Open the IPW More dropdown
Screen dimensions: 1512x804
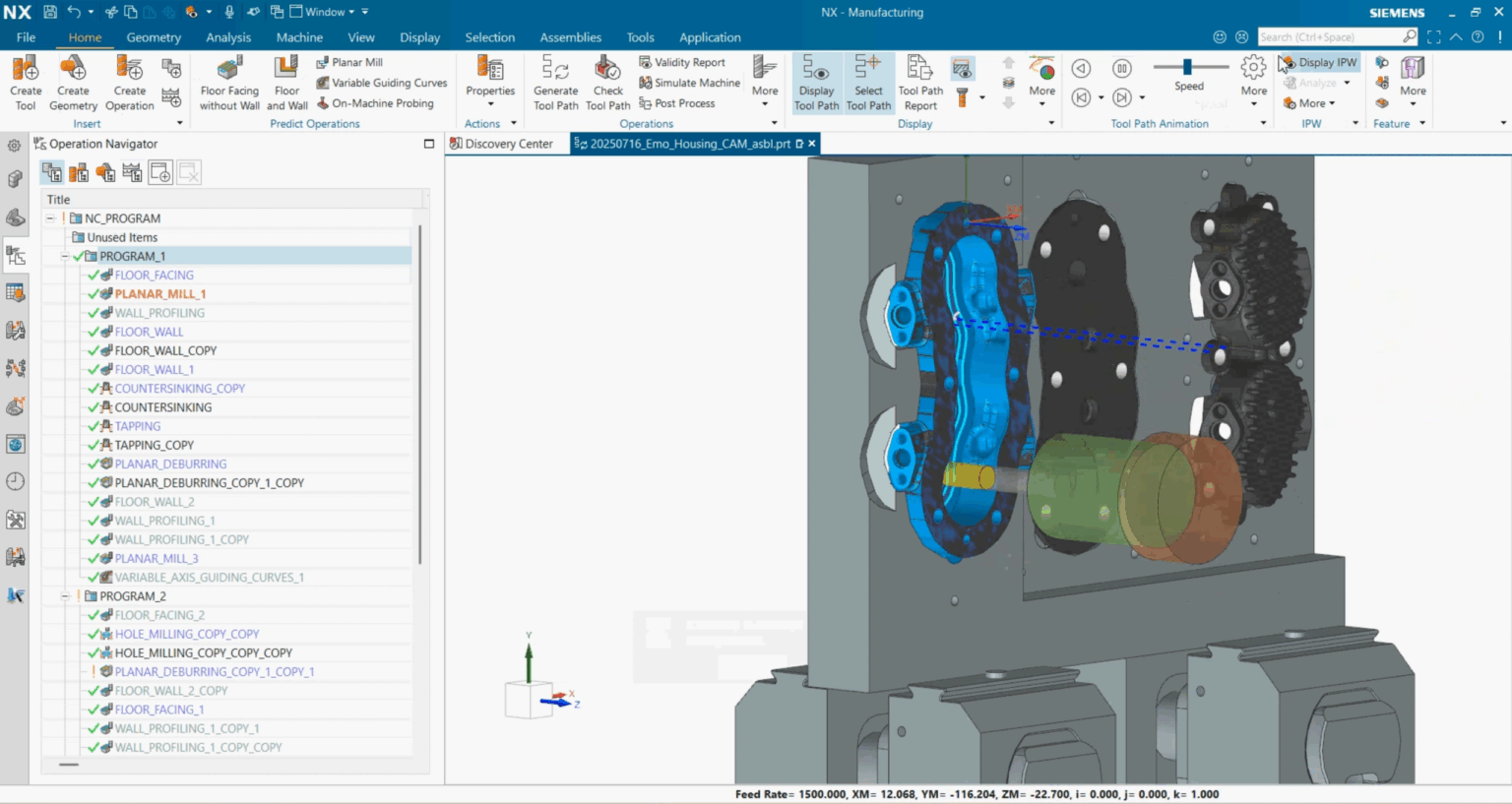pos(1310,103)
